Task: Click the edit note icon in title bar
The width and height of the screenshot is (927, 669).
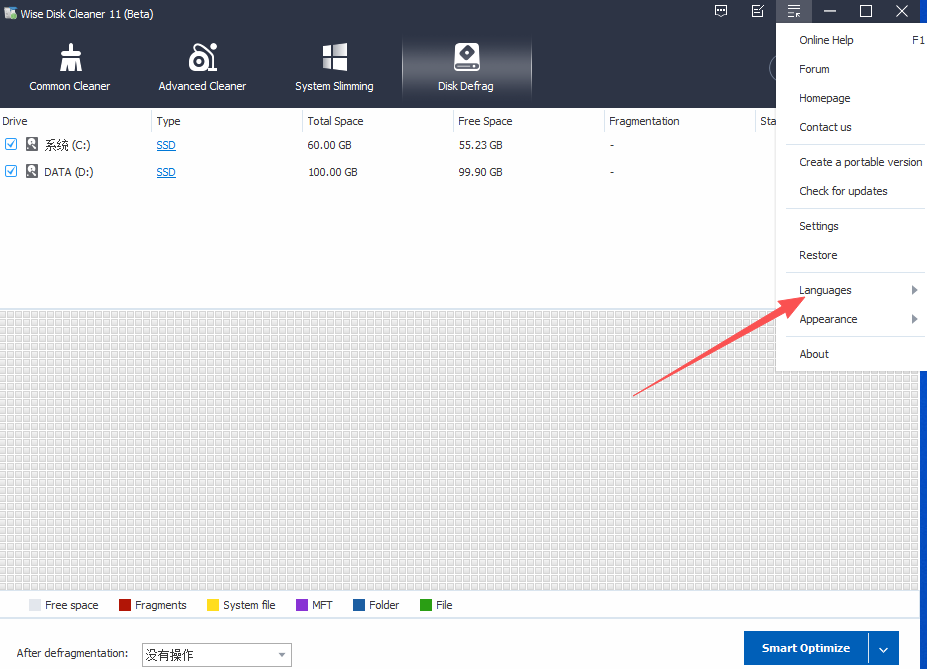Action: 757,11
